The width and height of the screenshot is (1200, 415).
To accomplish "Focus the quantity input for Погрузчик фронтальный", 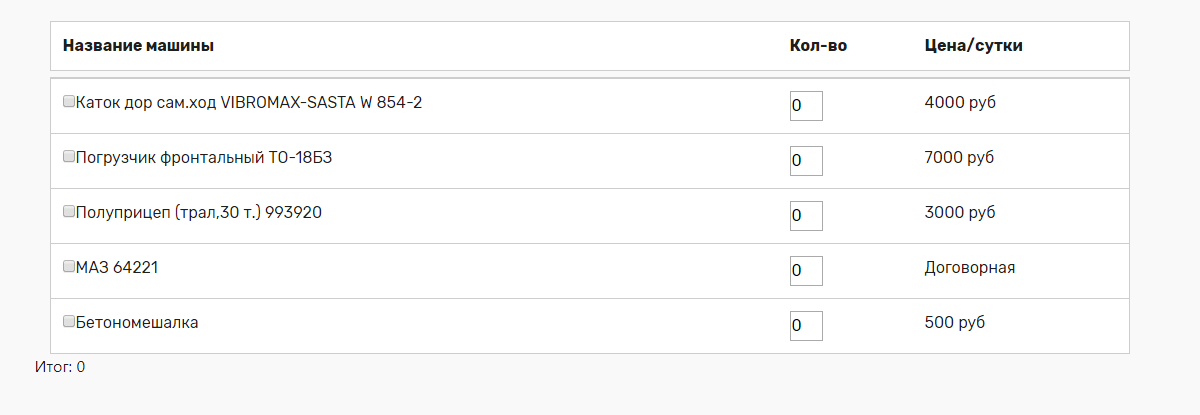I will 806,160.
